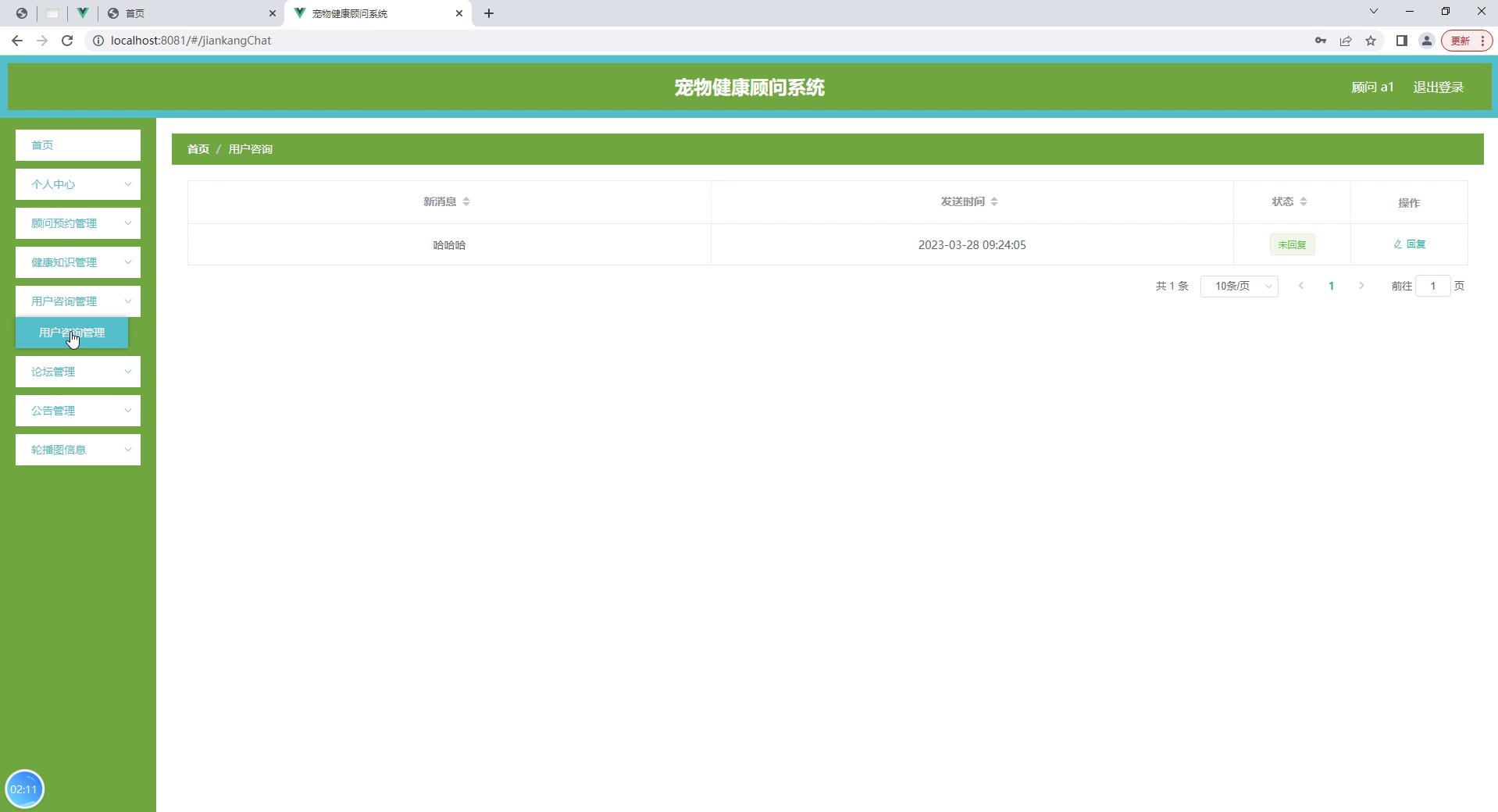Open site information icon in address bar
This screenshot has width=1498, height=812.
(x=98, y=41)
